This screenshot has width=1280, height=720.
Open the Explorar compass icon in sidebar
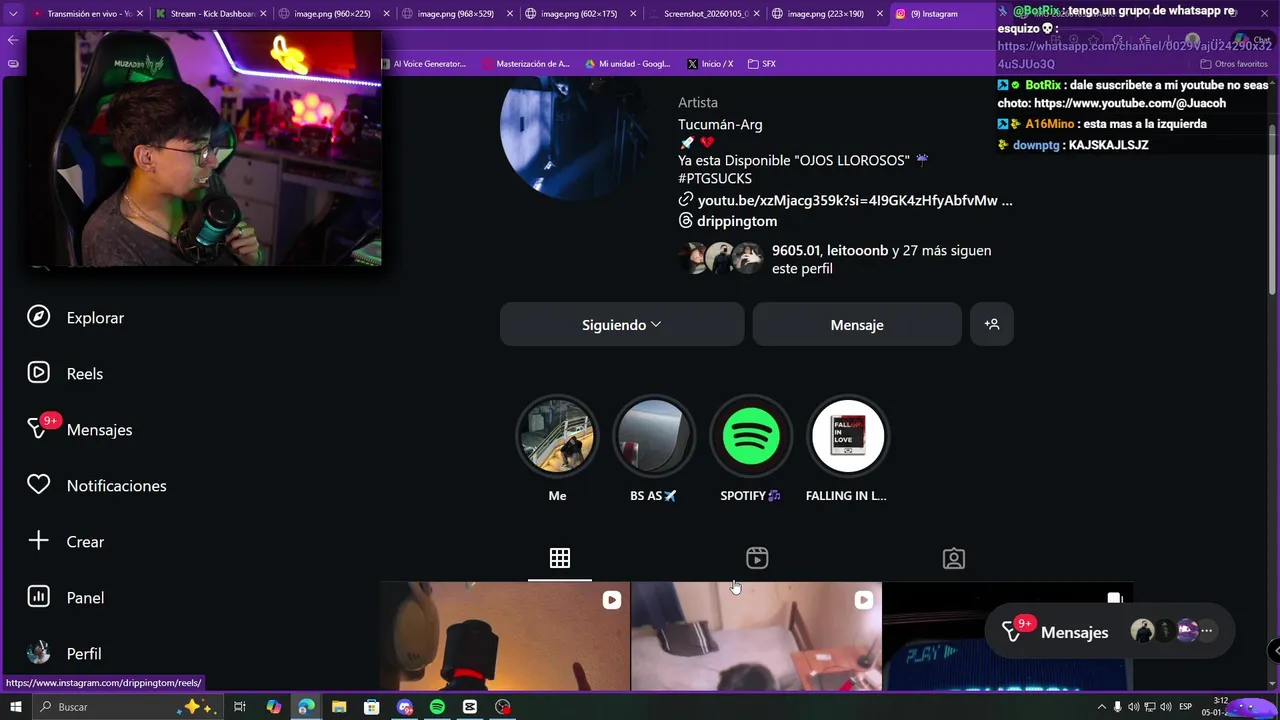coord(38,317)
